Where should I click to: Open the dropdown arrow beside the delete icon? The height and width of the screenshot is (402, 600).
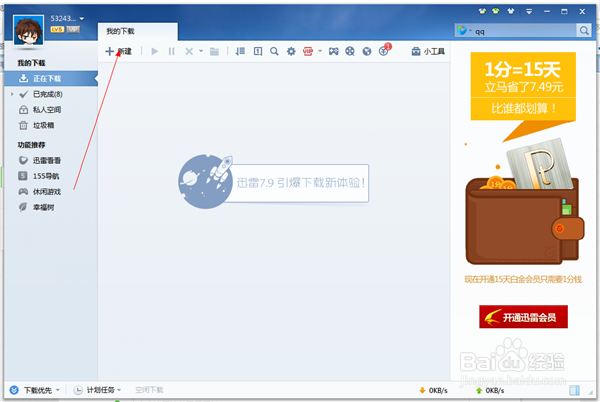(x=201, y=51)
